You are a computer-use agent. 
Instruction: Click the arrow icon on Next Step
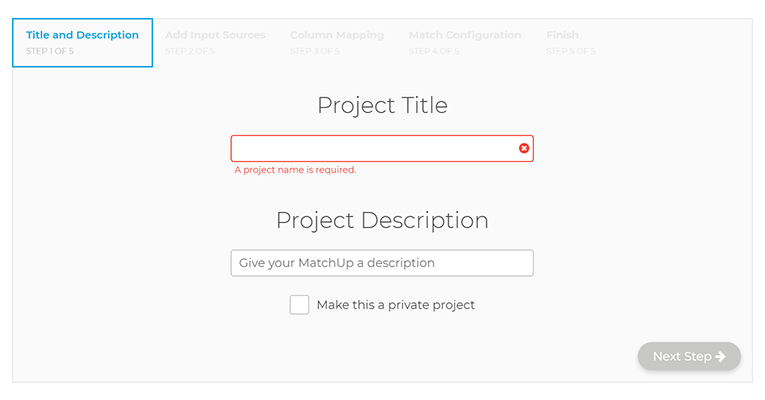(x=721, y=356)
